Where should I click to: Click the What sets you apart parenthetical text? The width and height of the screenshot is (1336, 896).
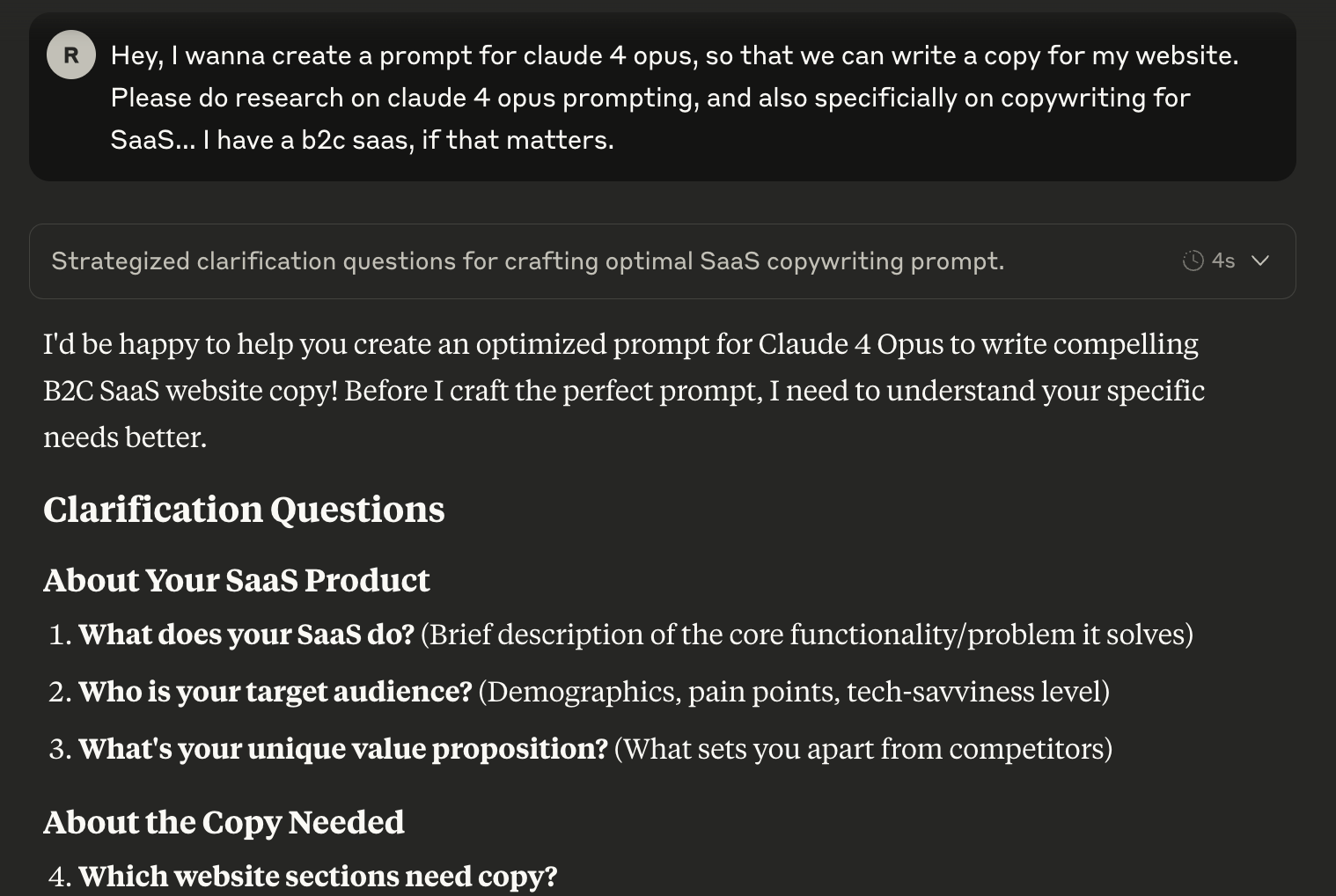coord(863,749)
